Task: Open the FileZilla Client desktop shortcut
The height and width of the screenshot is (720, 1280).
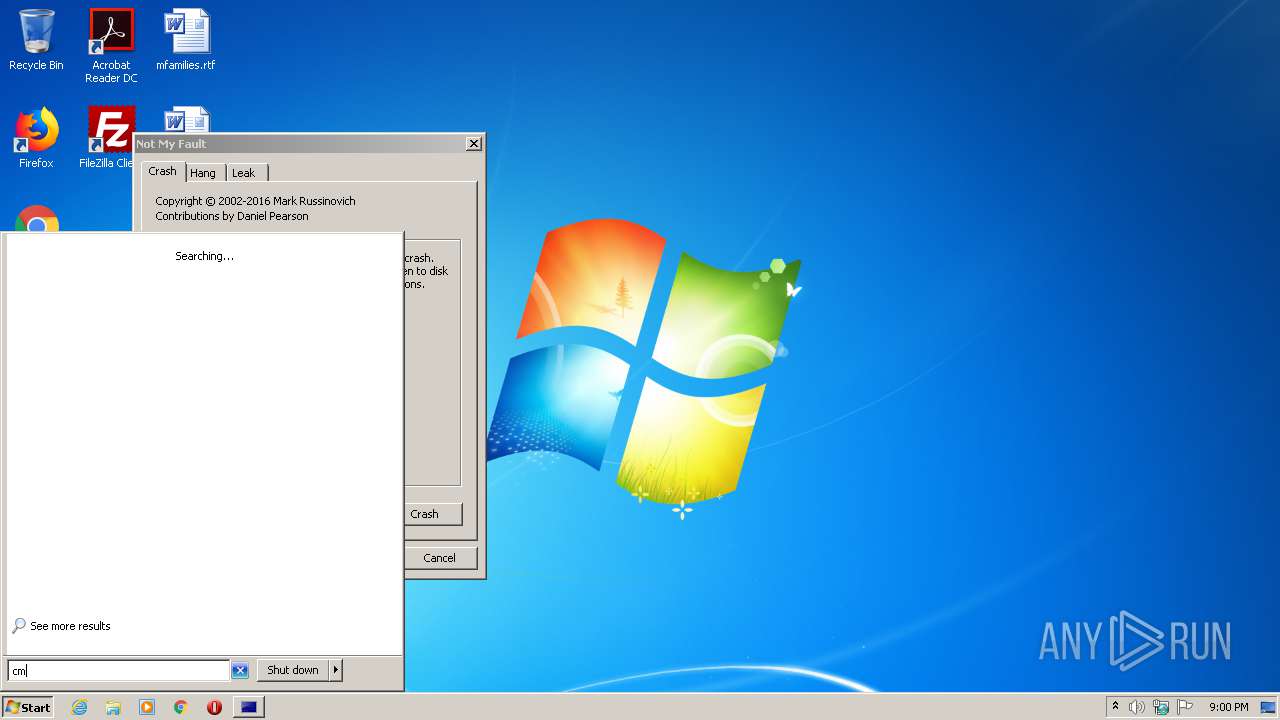Action: click(108, 138)
